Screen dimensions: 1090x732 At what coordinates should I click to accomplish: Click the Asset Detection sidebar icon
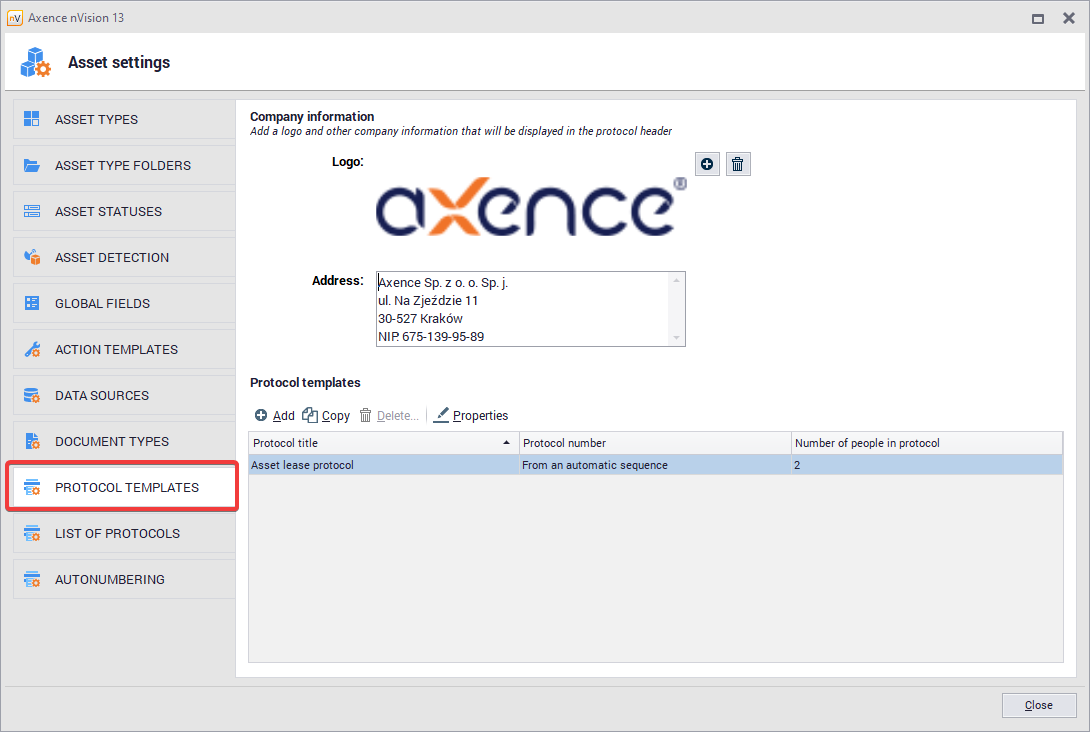[x=32, y=258]
